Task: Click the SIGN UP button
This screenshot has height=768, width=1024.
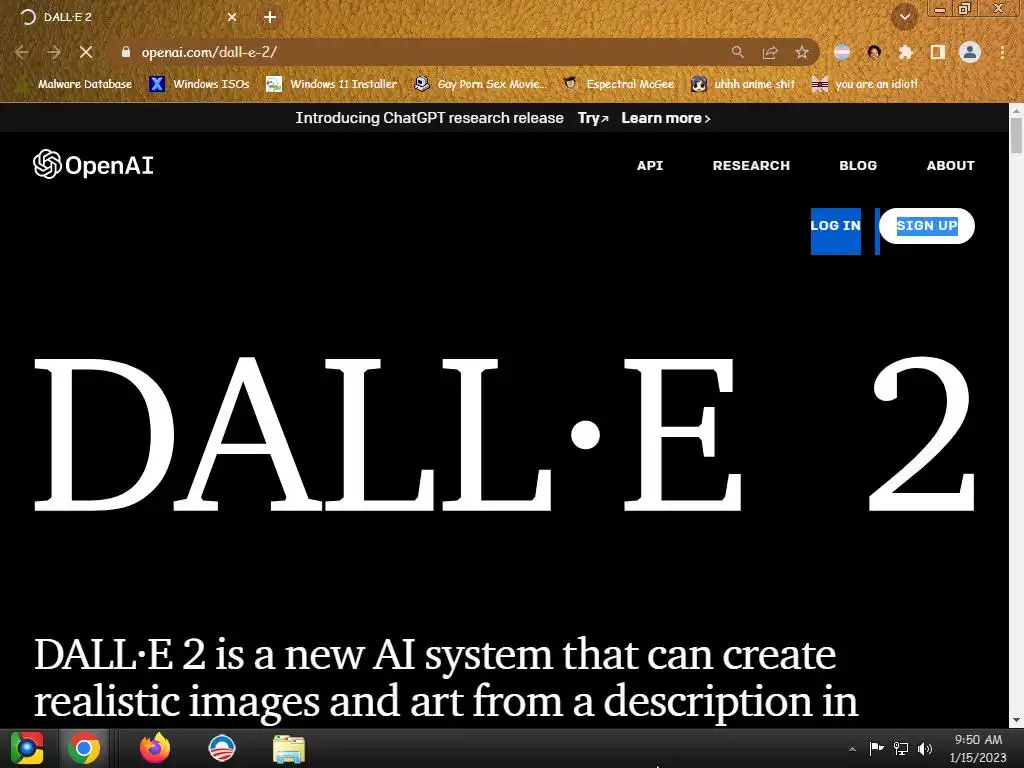Action: 927,226
